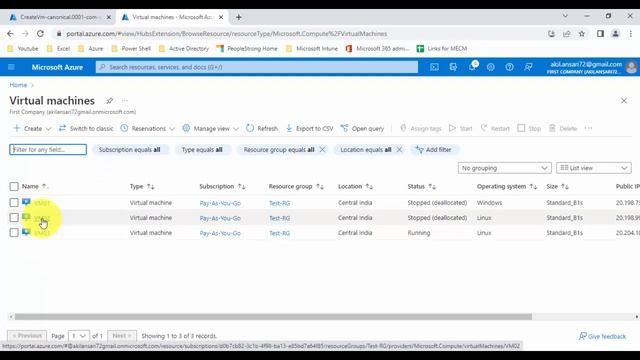Open the Microsoft Intune bookmark
Viewport: 640px width, 360px height.
click(x=312, y=49)
